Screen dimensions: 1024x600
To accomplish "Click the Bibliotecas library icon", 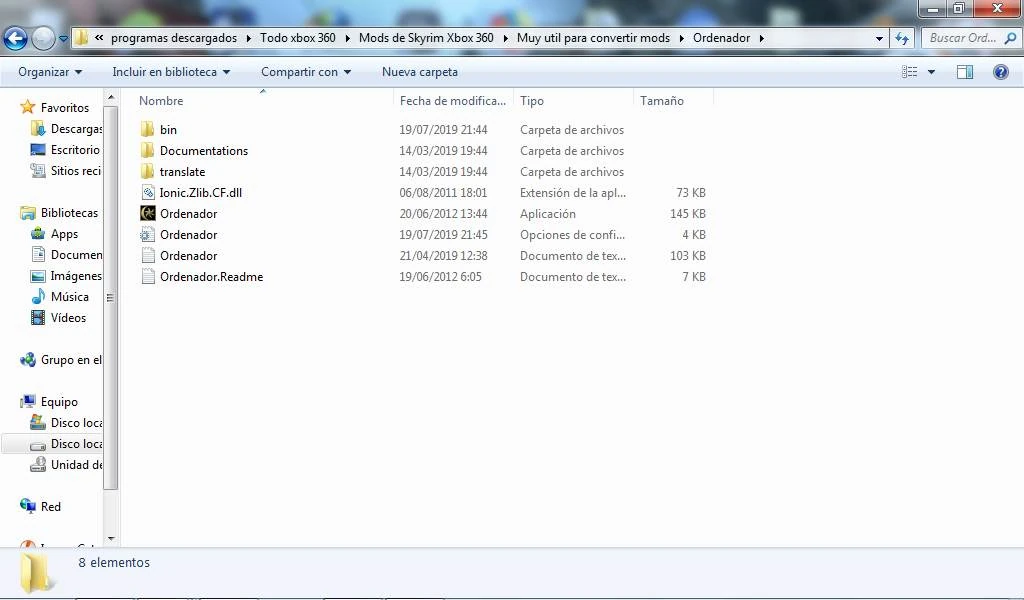I will tap(27, 213).
